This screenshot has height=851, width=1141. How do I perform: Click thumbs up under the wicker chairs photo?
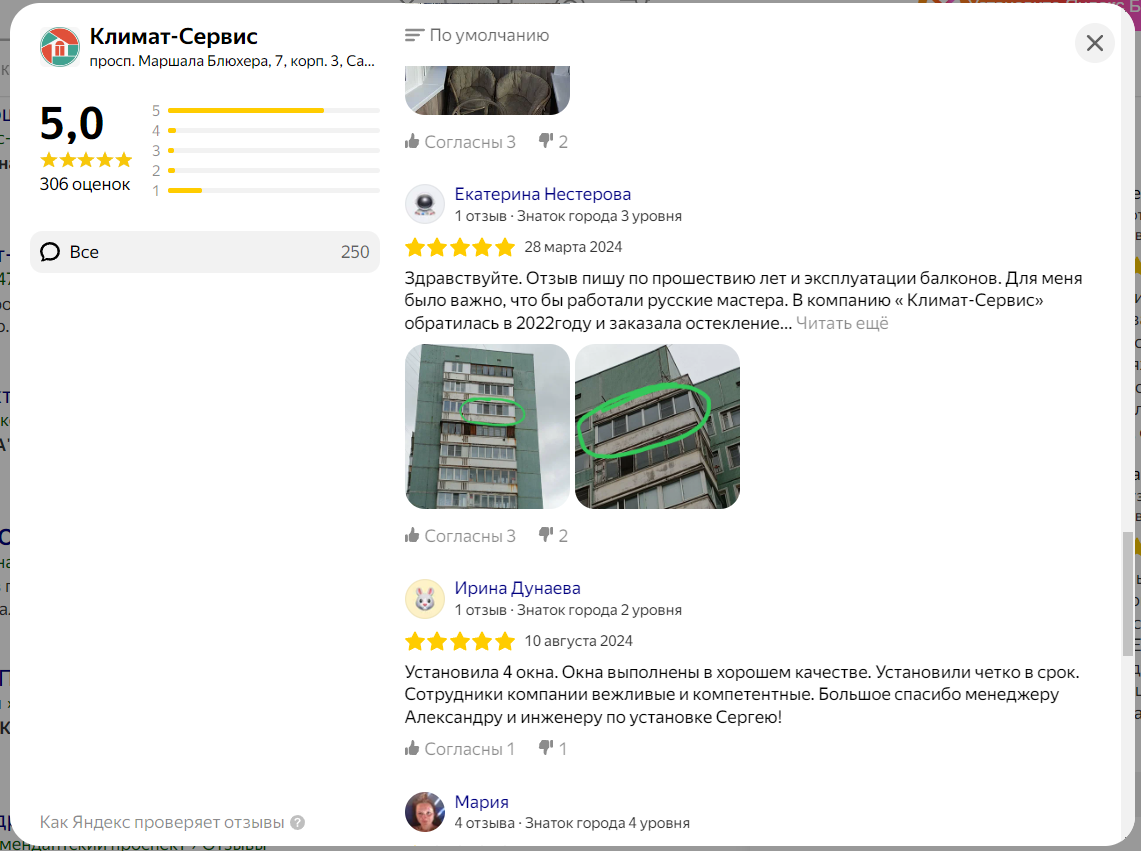tap(460, 142)
